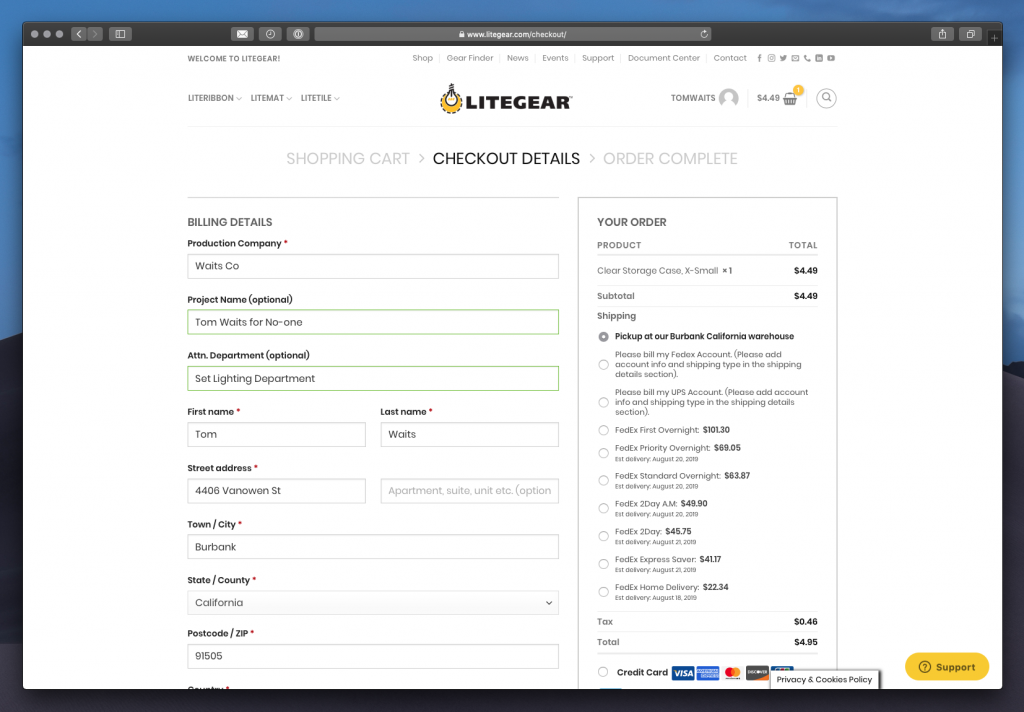Go back to SHOPPING CART step
This screenshot has height=712, width=1024.
pos(348,159)
